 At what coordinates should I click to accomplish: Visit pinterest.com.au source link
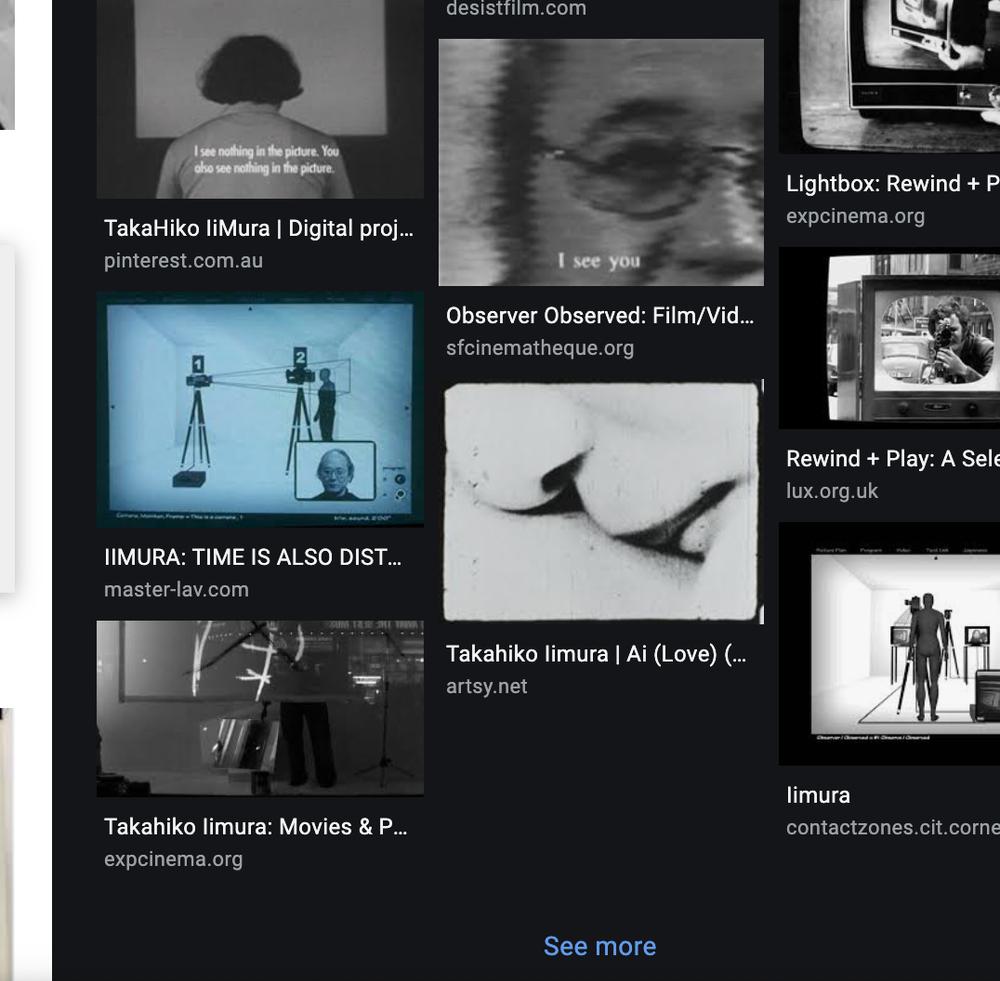[184, 261]
